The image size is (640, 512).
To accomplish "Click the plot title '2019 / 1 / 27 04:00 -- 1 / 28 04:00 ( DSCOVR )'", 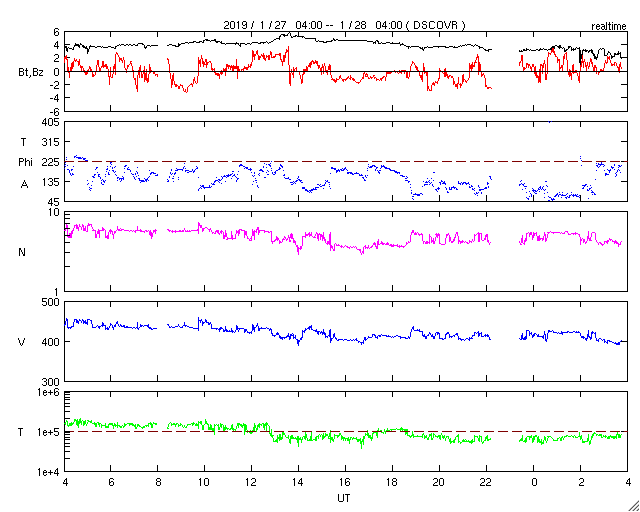I will pyautogui.click(x=344, y=25).
